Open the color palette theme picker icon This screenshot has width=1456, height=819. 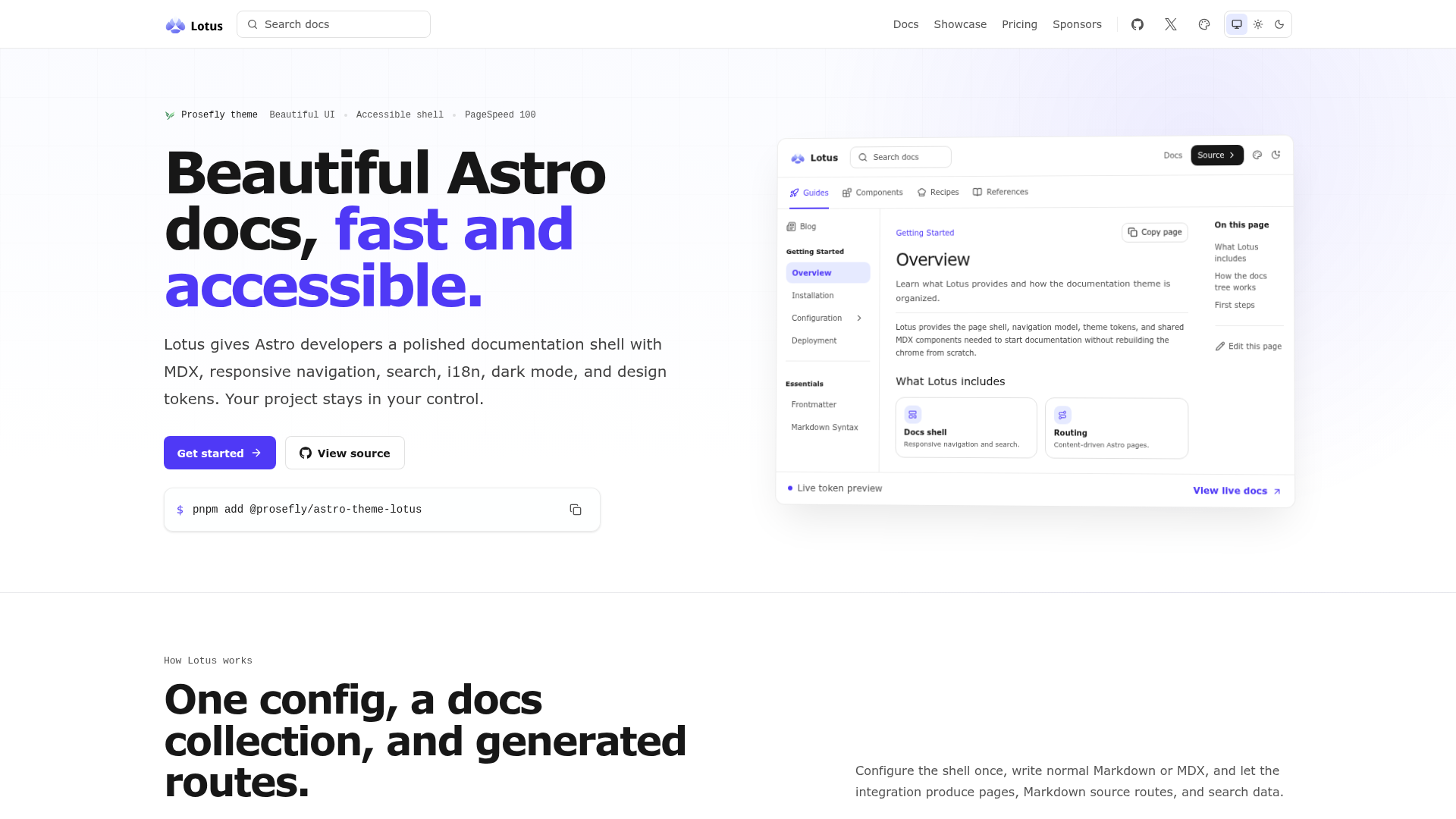pos(1204,24)
